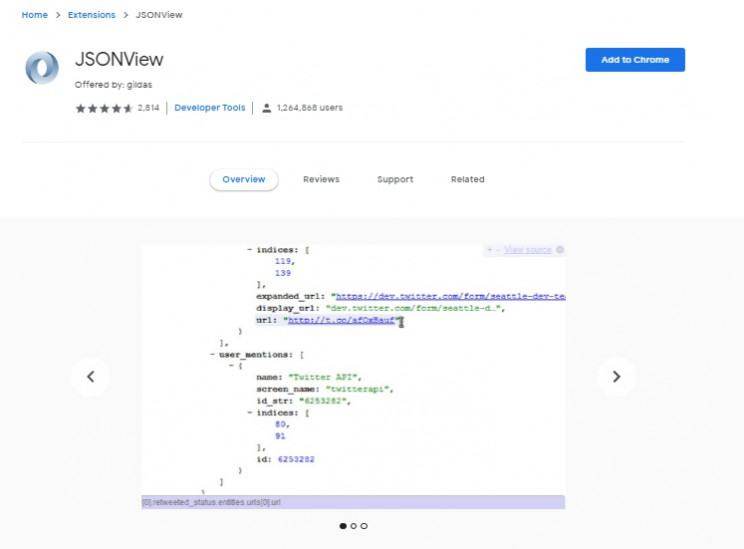The width and height of the screenshot is (744, 549).
Task: Click the gear icon beside View source
Action: 560,250
